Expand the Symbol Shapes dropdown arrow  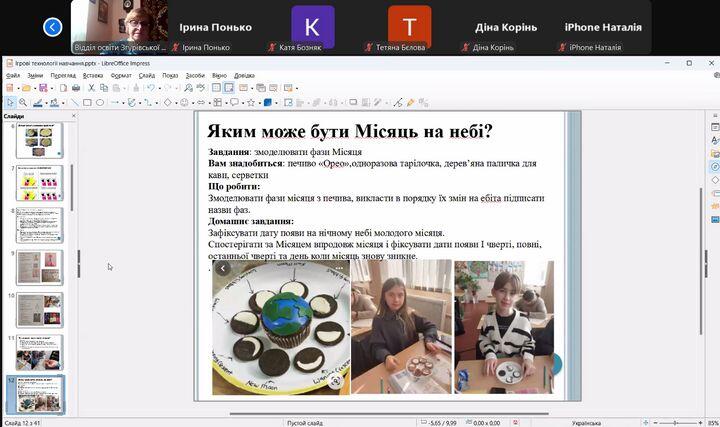click(192, 103)
